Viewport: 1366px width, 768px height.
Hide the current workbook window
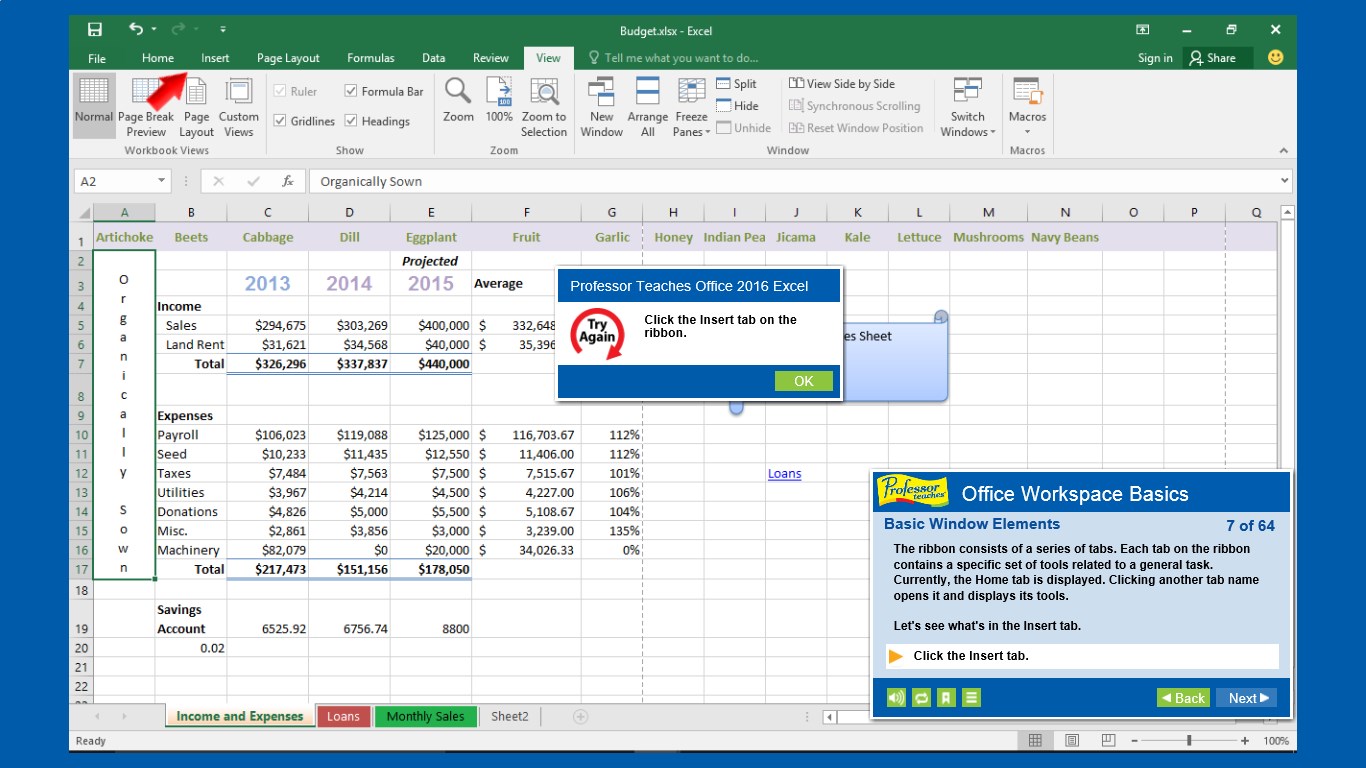737,106
